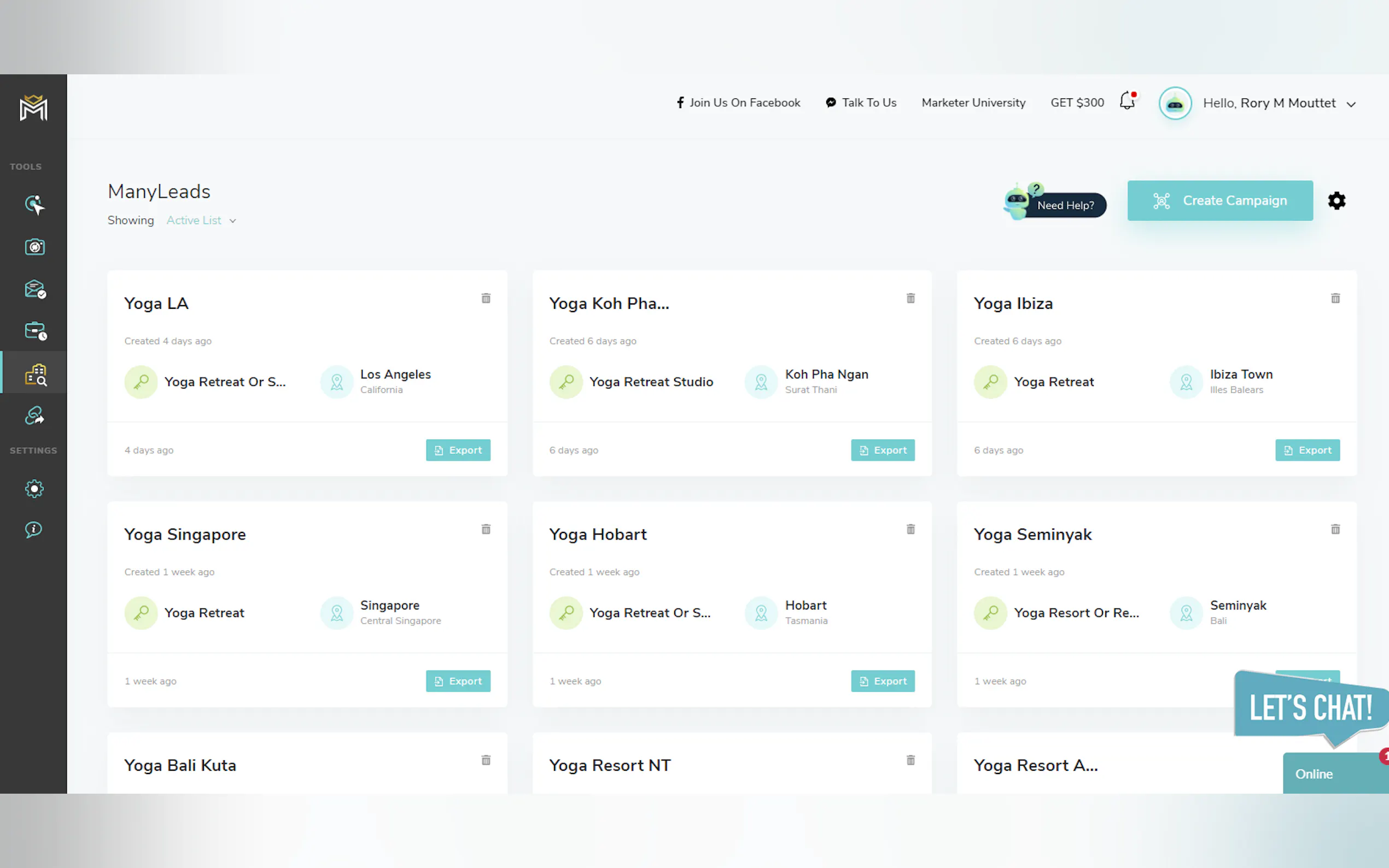Delete the Yoga Hobart campaign
This screenshot has width=1389, height=868.
(911, 529)
